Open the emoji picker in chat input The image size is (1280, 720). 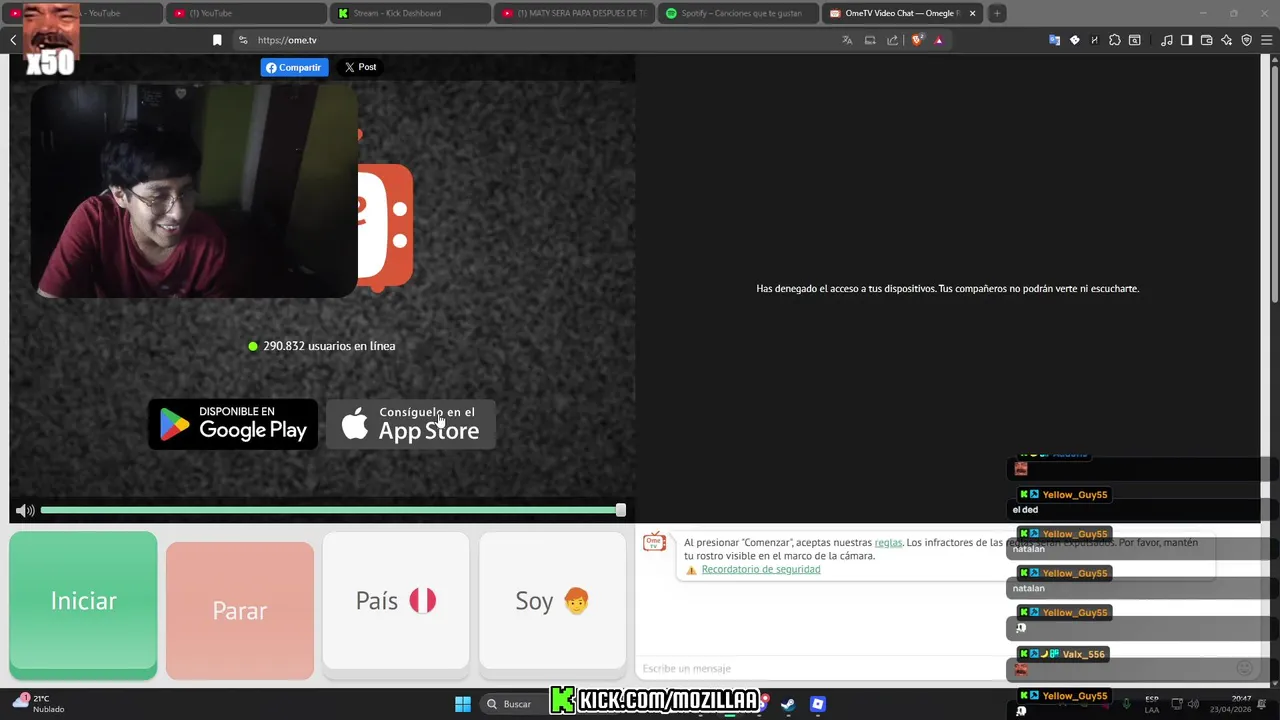(1244, 668)
